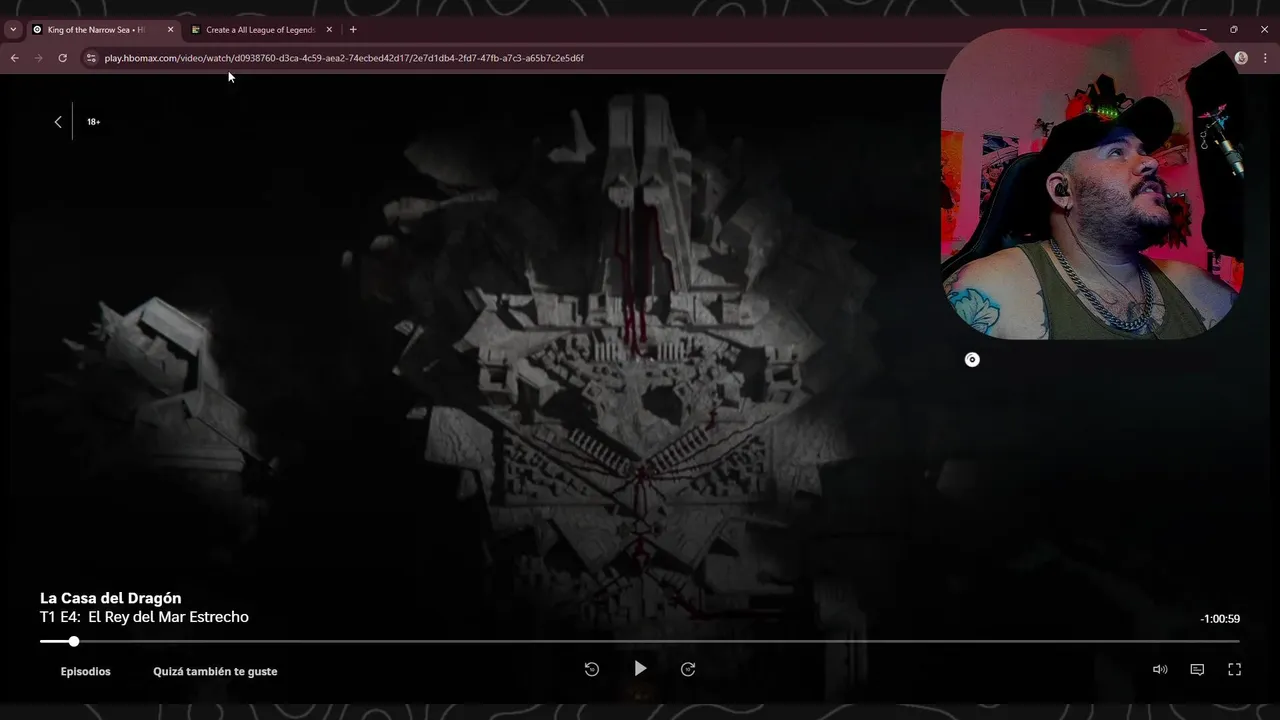The width and height of the screenshot is (1280, 720).
Task: Open the tab search dropdown
Action: click(x=13, y=30)
